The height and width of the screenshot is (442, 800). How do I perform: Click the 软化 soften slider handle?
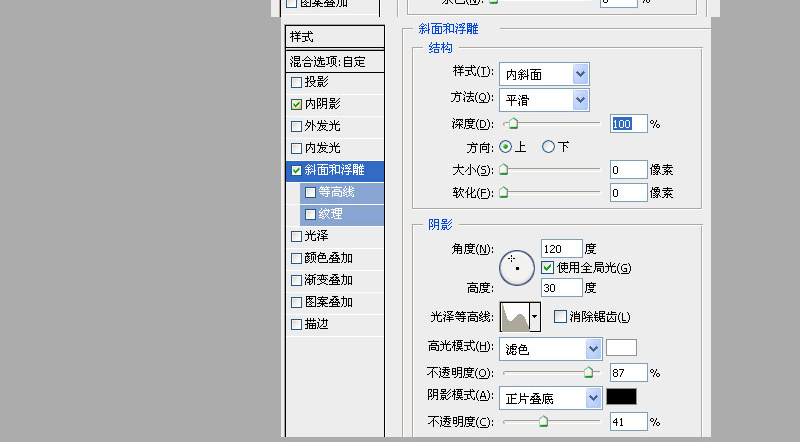tap(504, 192)
